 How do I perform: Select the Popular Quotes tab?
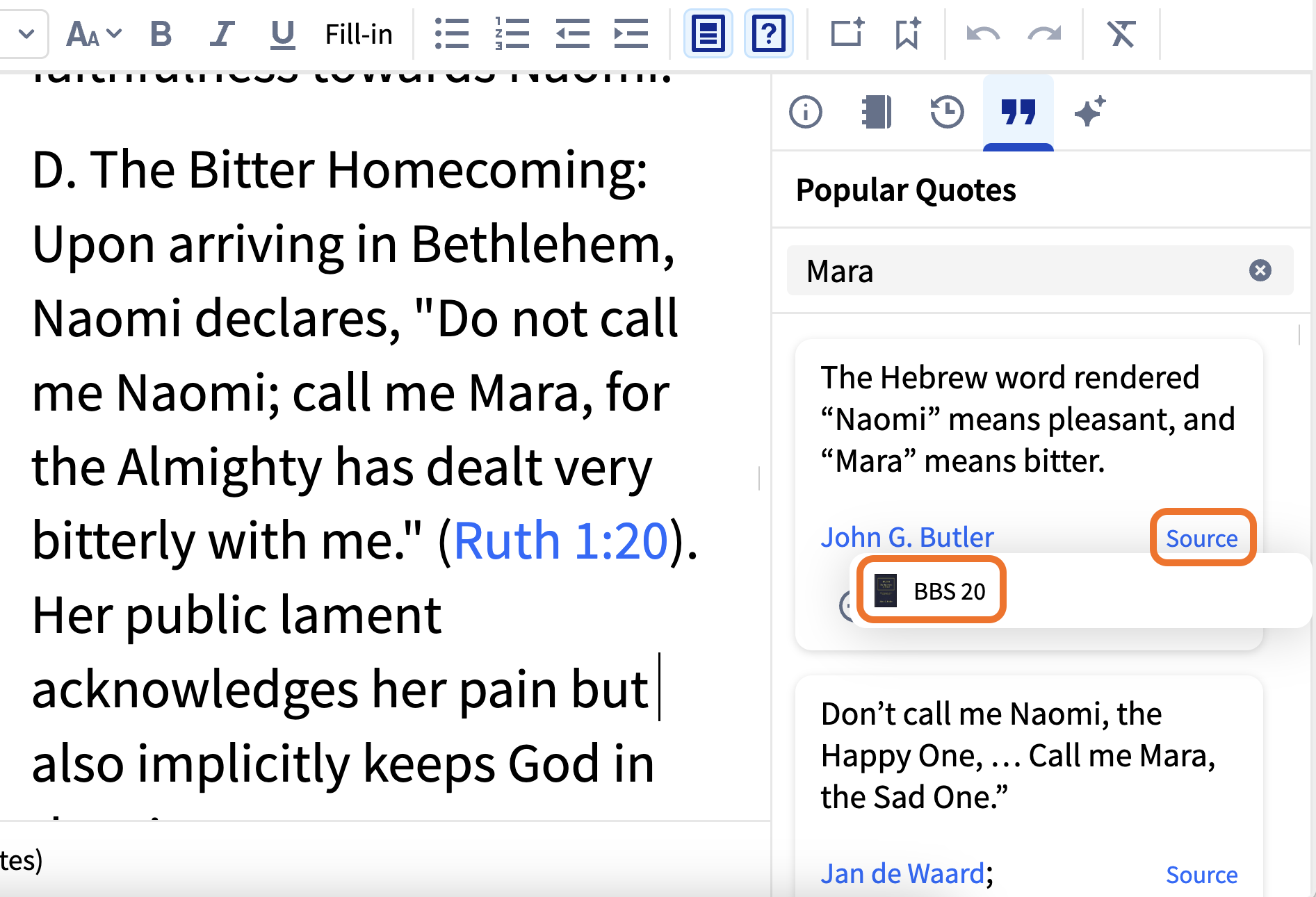(x=1018, y=112)
